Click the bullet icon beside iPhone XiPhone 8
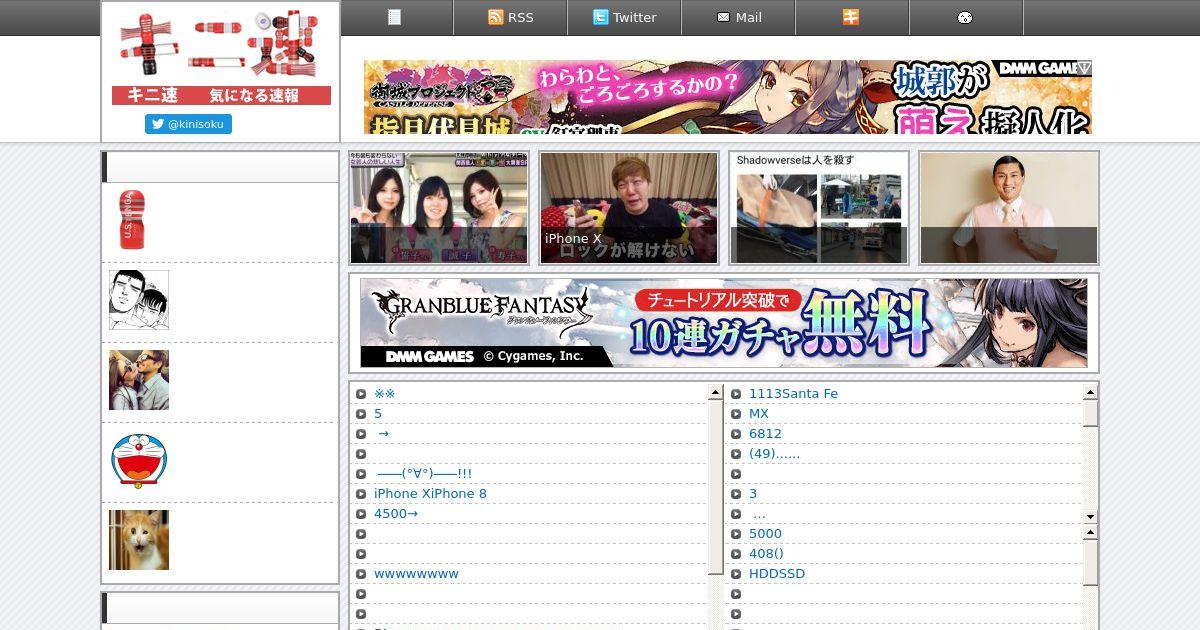 tap(361, 493)
